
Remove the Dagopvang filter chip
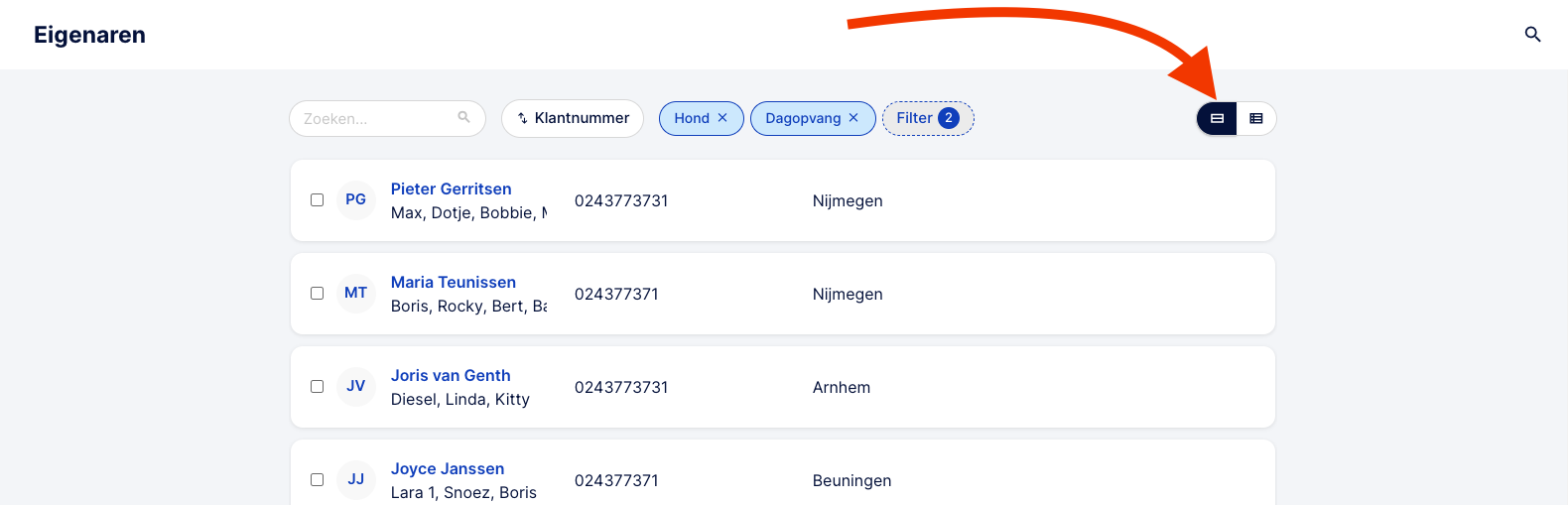click(x=853, y=118)
